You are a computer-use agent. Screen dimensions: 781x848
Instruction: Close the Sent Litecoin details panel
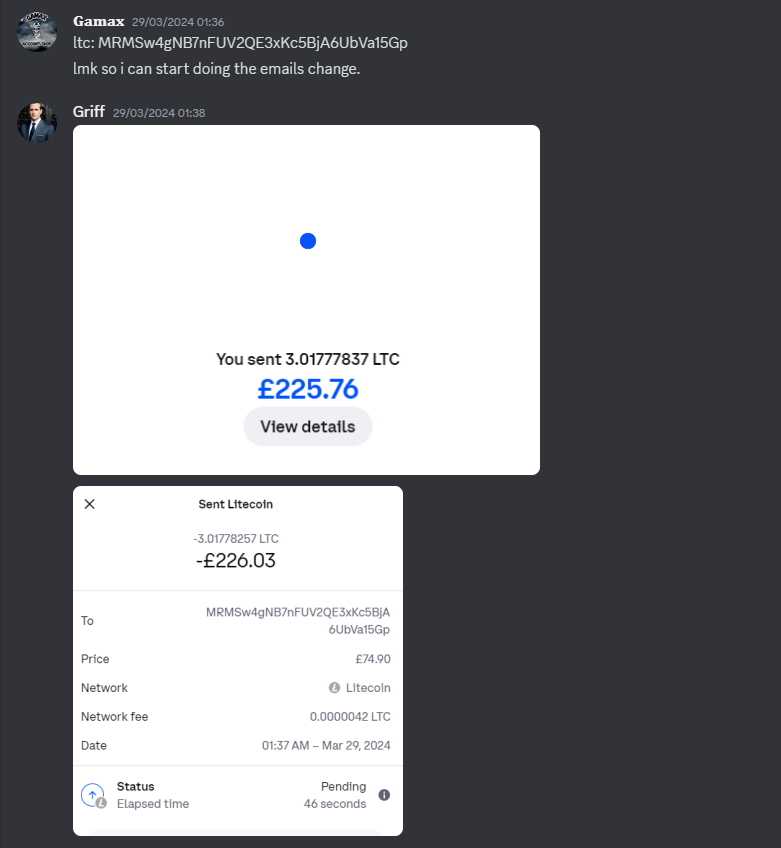90,504
